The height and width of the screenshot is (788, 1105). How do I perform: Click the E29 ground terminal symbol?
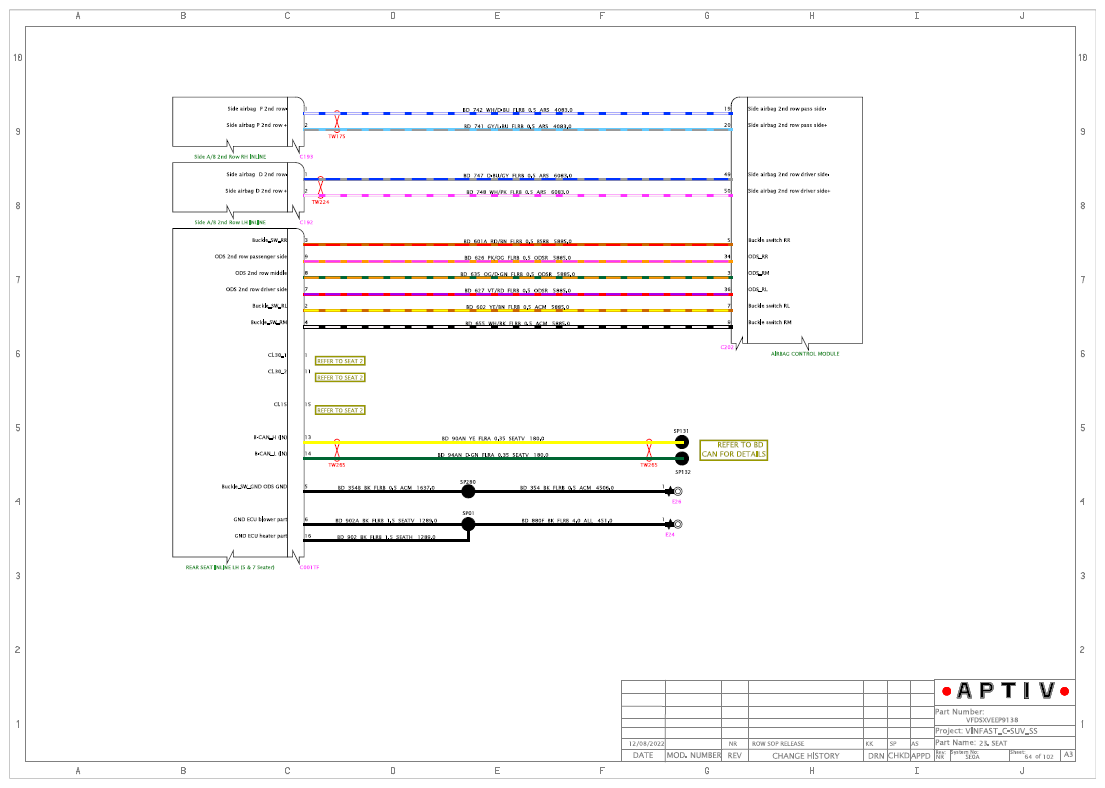click(677, 491)
